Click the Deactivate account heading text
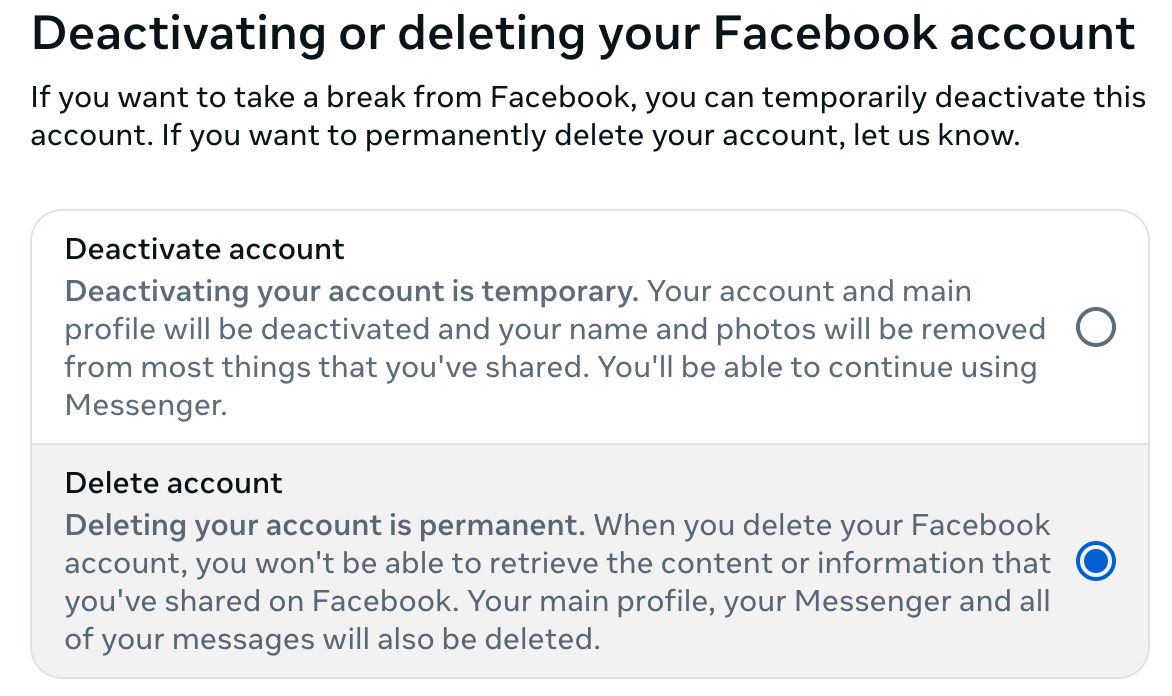The image size is (1172, 696). coord(204,249)
